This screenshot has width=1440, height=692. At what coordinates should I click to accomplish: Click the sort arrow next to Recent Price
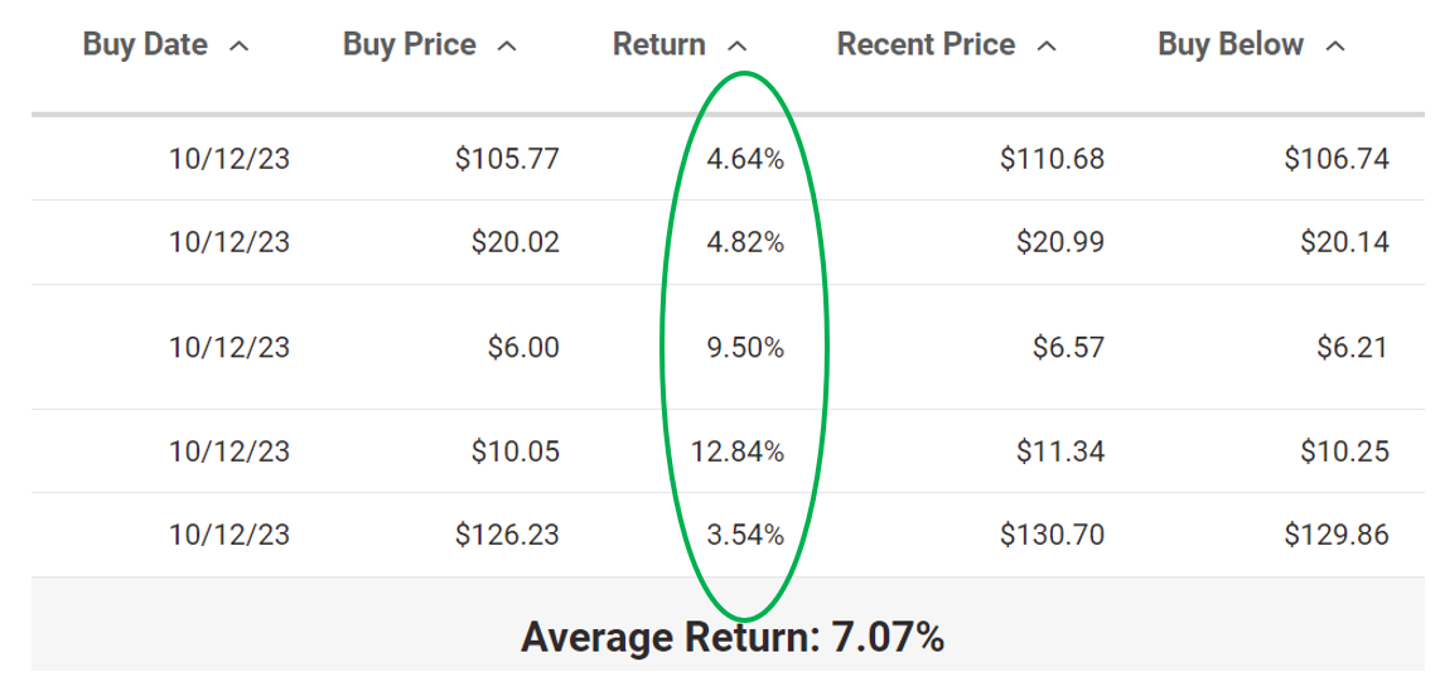pos(1047,46)
